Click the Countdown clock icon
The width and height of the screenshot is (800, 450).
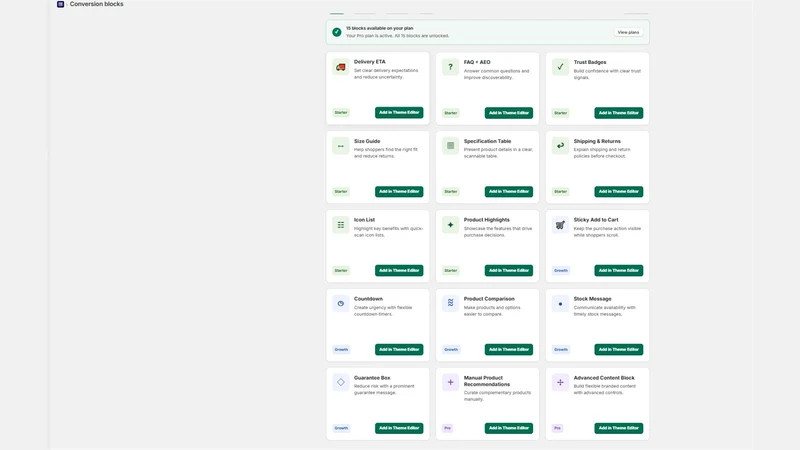(x=341, y=304)
